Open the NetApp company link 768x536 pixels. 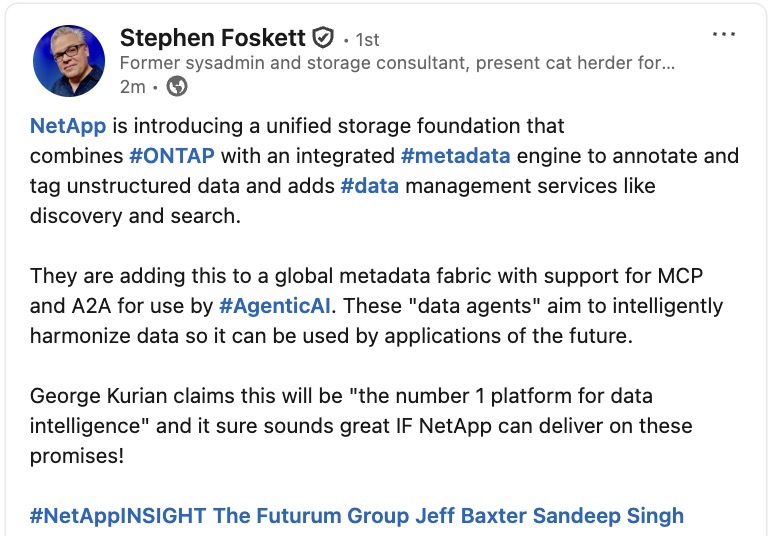pyautogui.click(x=67, y=126)
